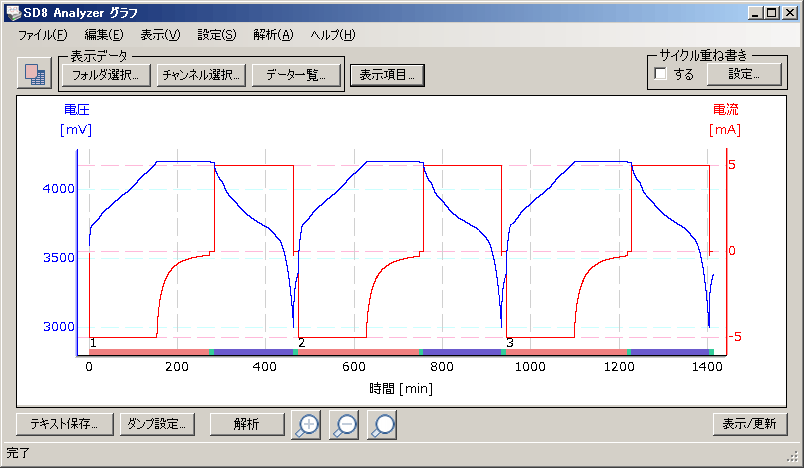Click the overlapping windows icon button
Viewport: 804px width, 468px height.
tap(33, 74)
